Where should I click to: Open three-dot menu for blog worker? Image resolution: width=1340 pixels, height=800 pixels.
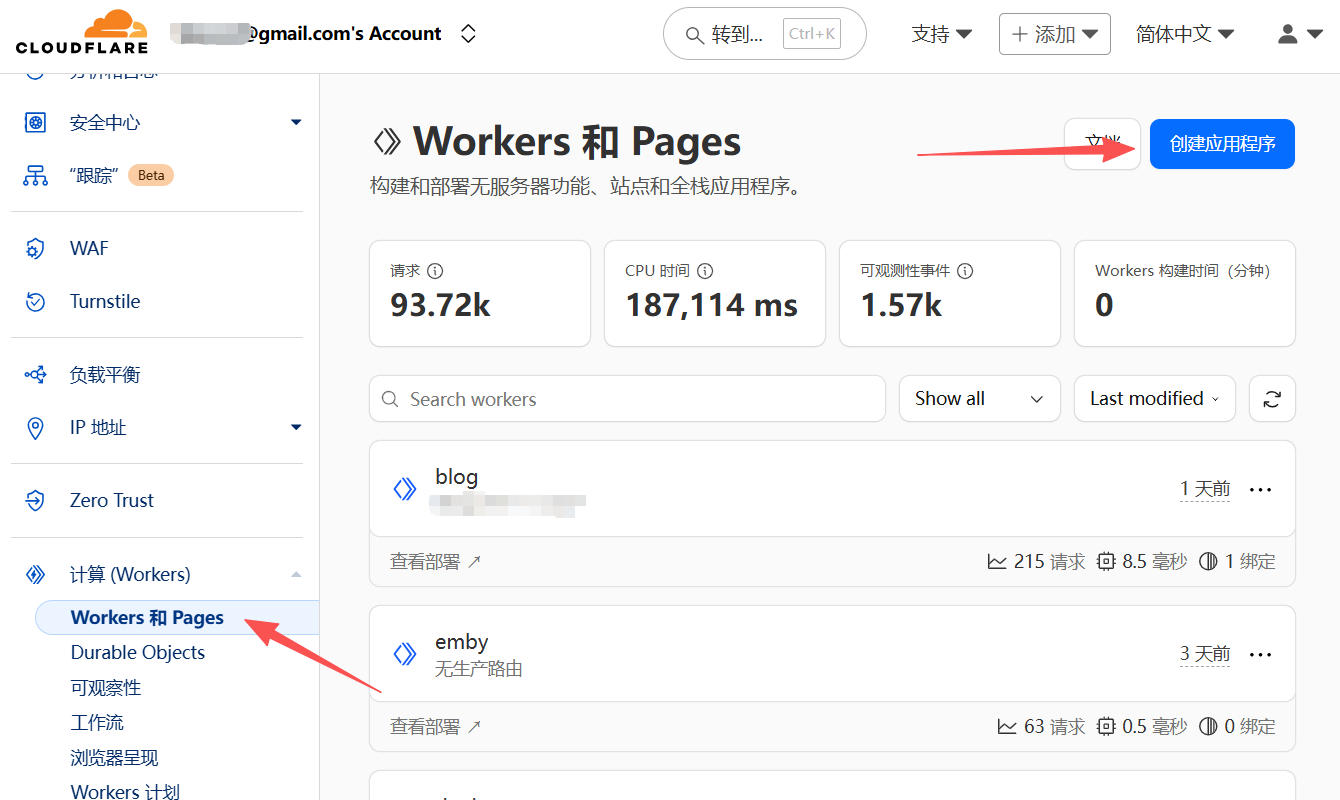click(1261, 489)
